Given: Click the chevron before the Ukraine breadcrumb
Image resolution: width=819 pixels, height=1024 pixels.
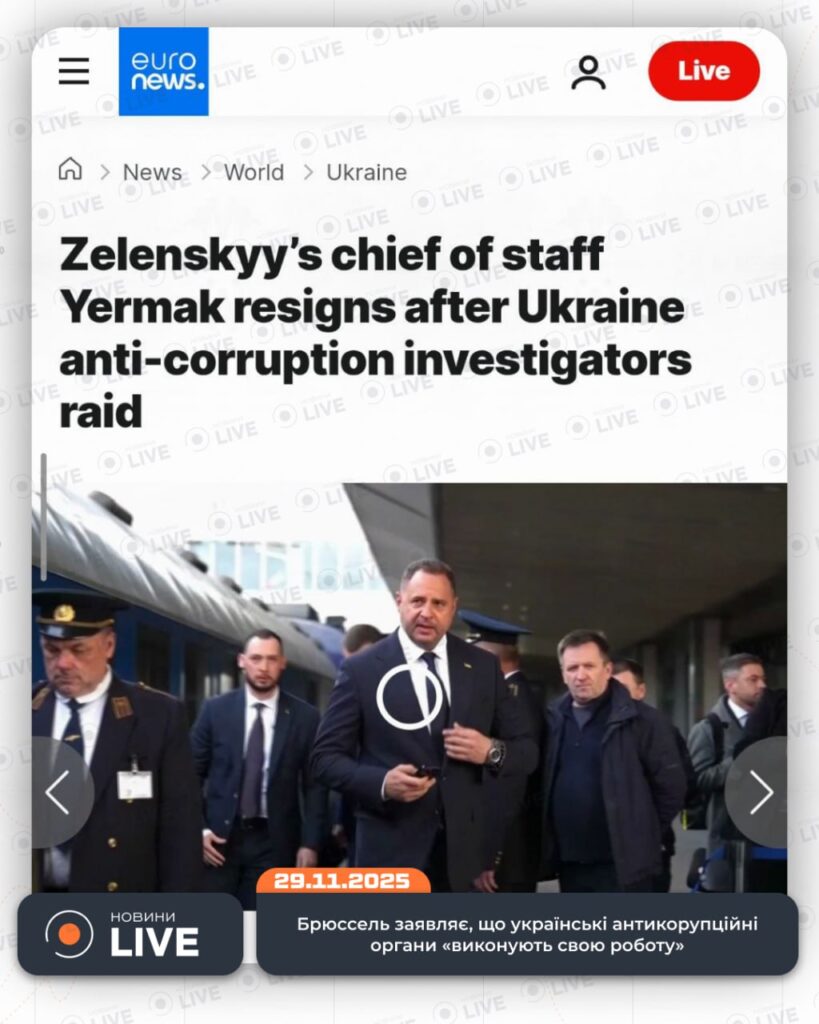Looking at the screenshot, I should 308,172.
